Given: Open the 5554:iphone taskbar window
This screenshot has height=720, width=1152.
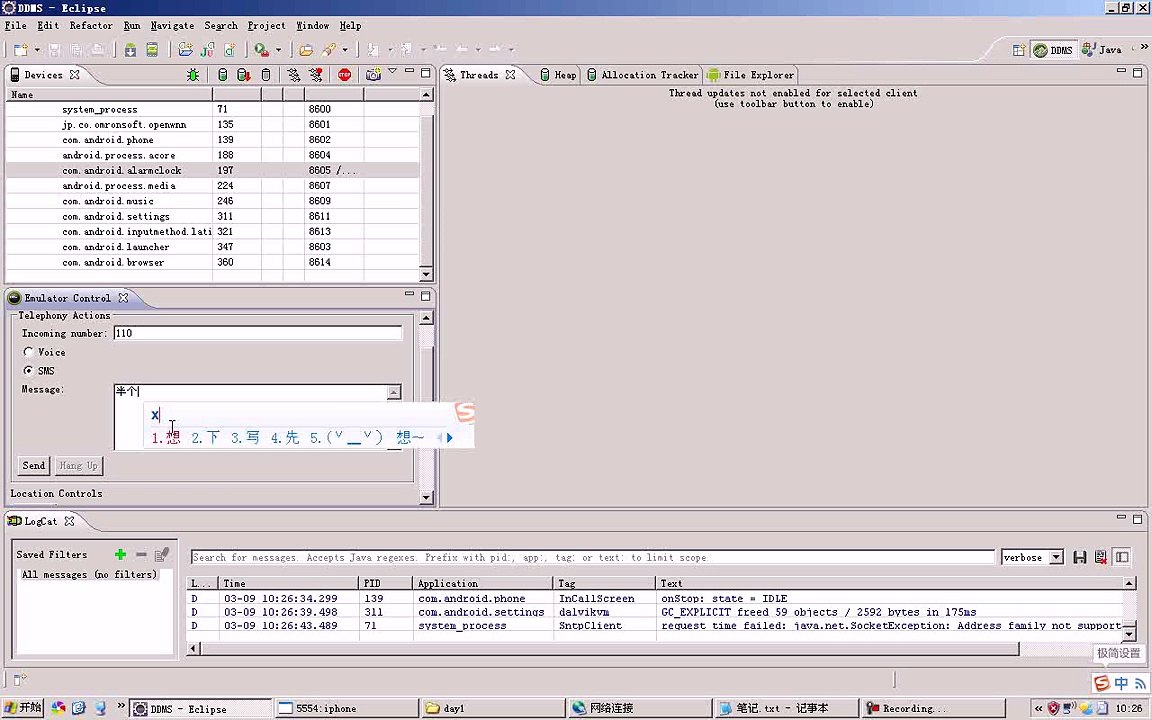Looking at the screenshot, I should click(x=347, y=708).
